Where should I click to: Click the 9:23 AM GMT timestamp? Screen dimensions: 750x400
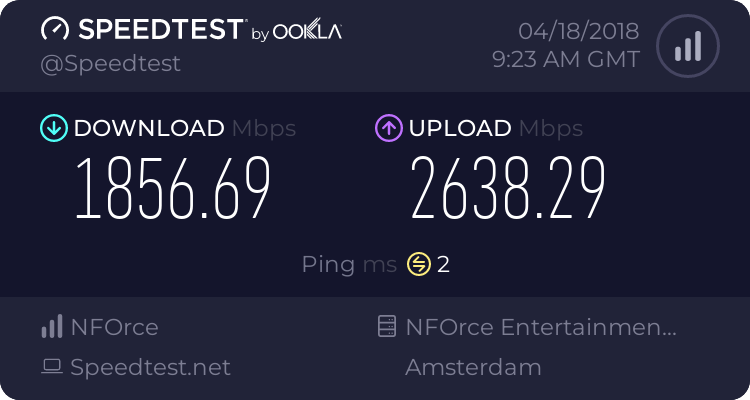[x=566, y=60]
